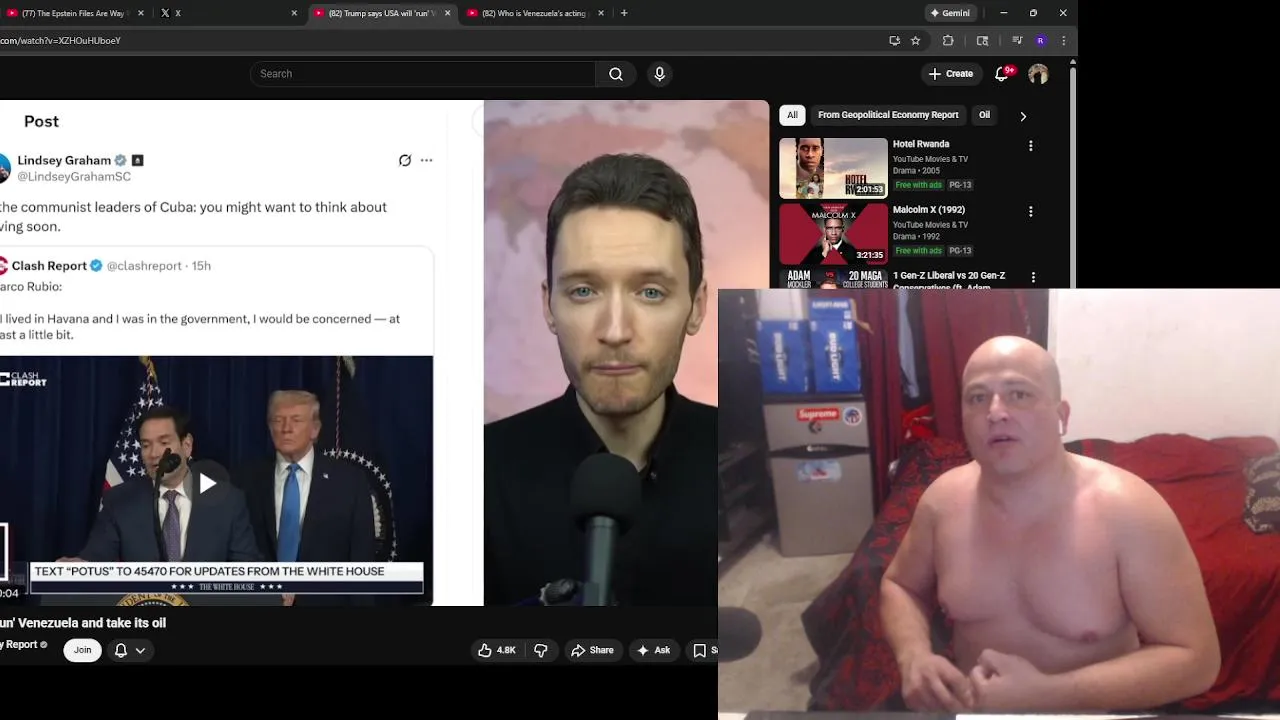Click the YouTube search magnifier button
Image resolution: width=1280 pixels, height=720 pixels.
(x=616, y=74)
